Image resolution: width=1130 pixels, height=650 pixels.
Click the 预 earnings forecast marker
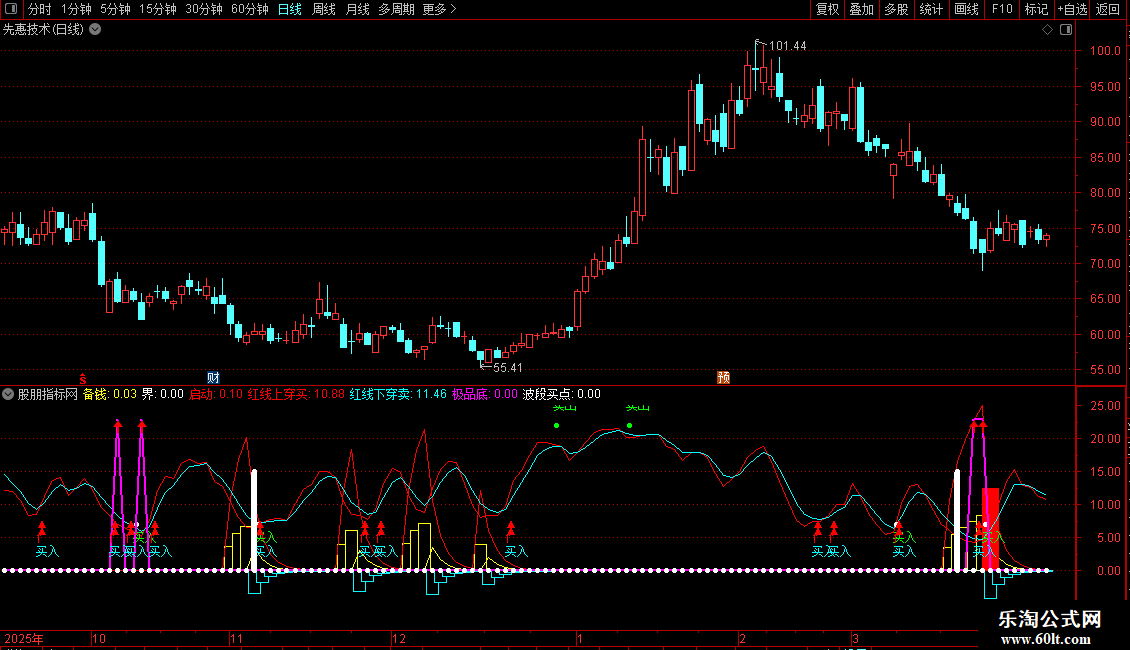724,378
